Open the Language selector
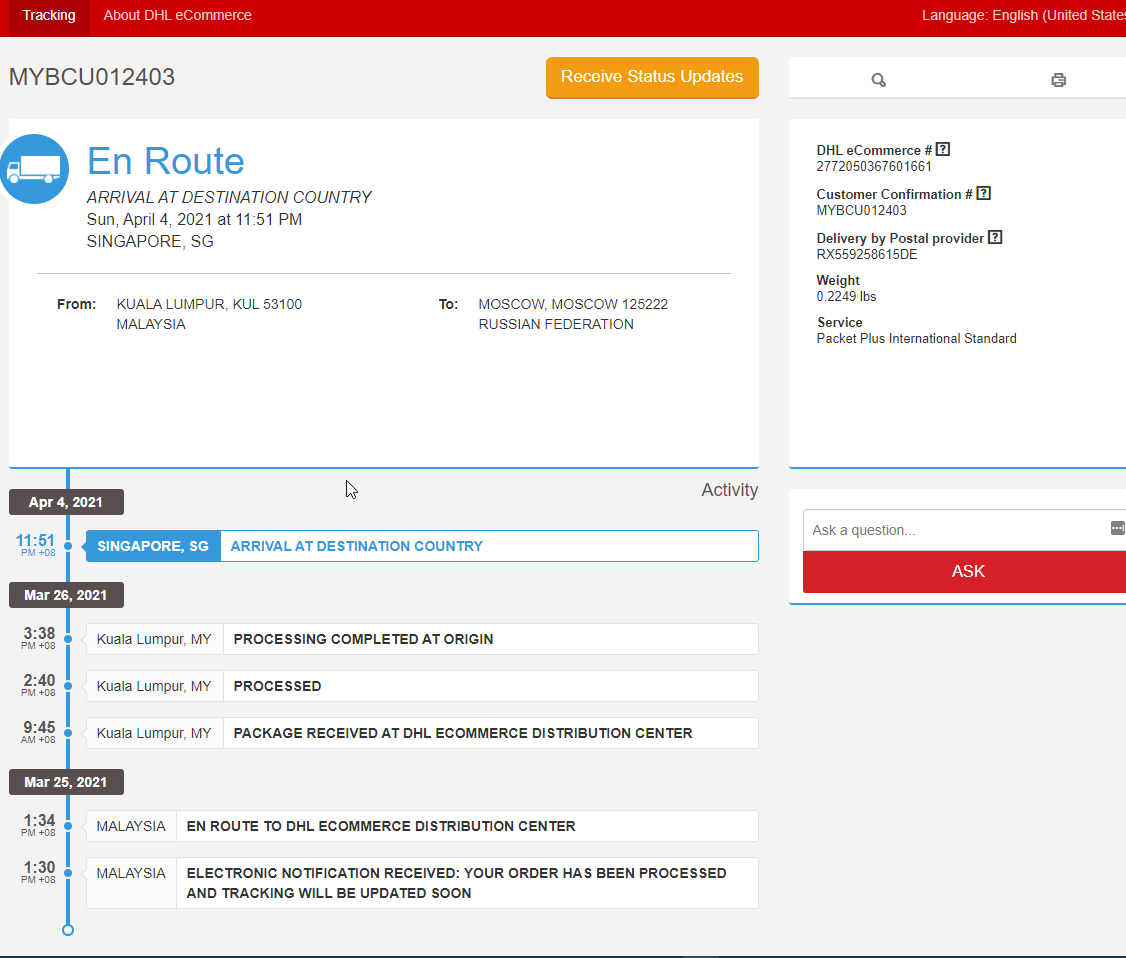Screen dimensions: 1126x958 [1023, 15]
